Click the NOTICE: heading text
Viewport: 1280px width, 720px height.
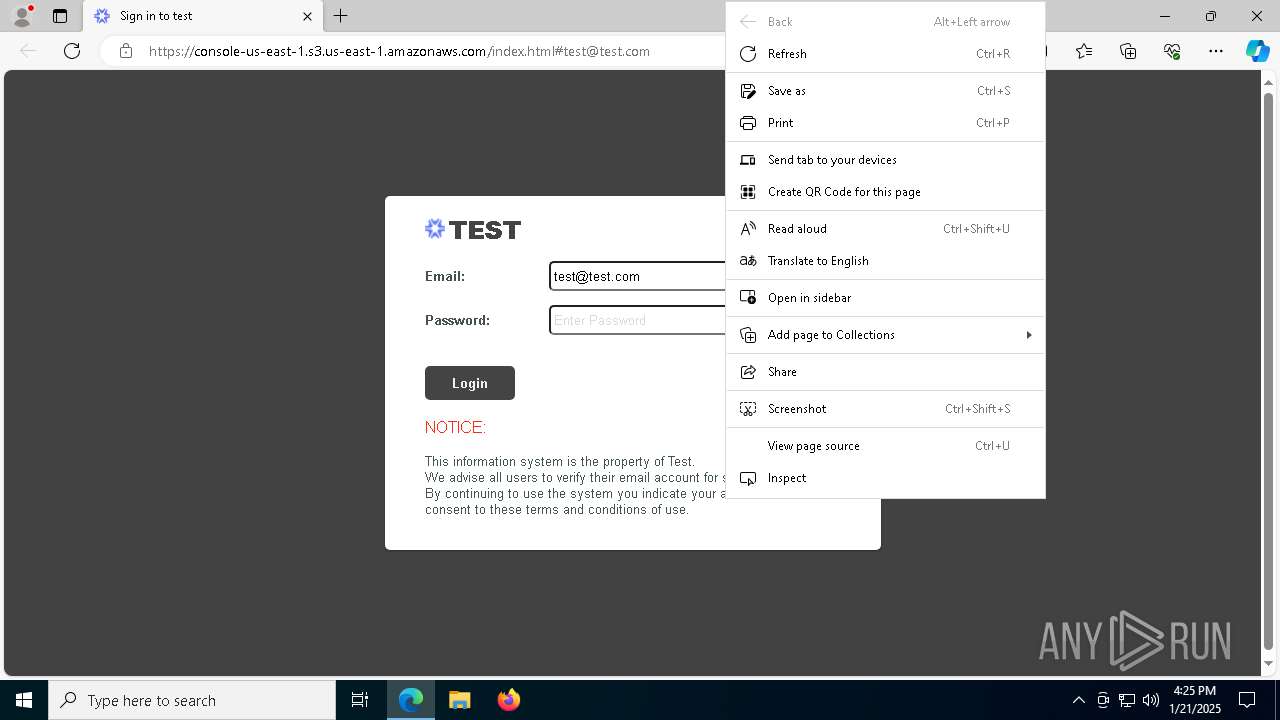tap(455, 427)
